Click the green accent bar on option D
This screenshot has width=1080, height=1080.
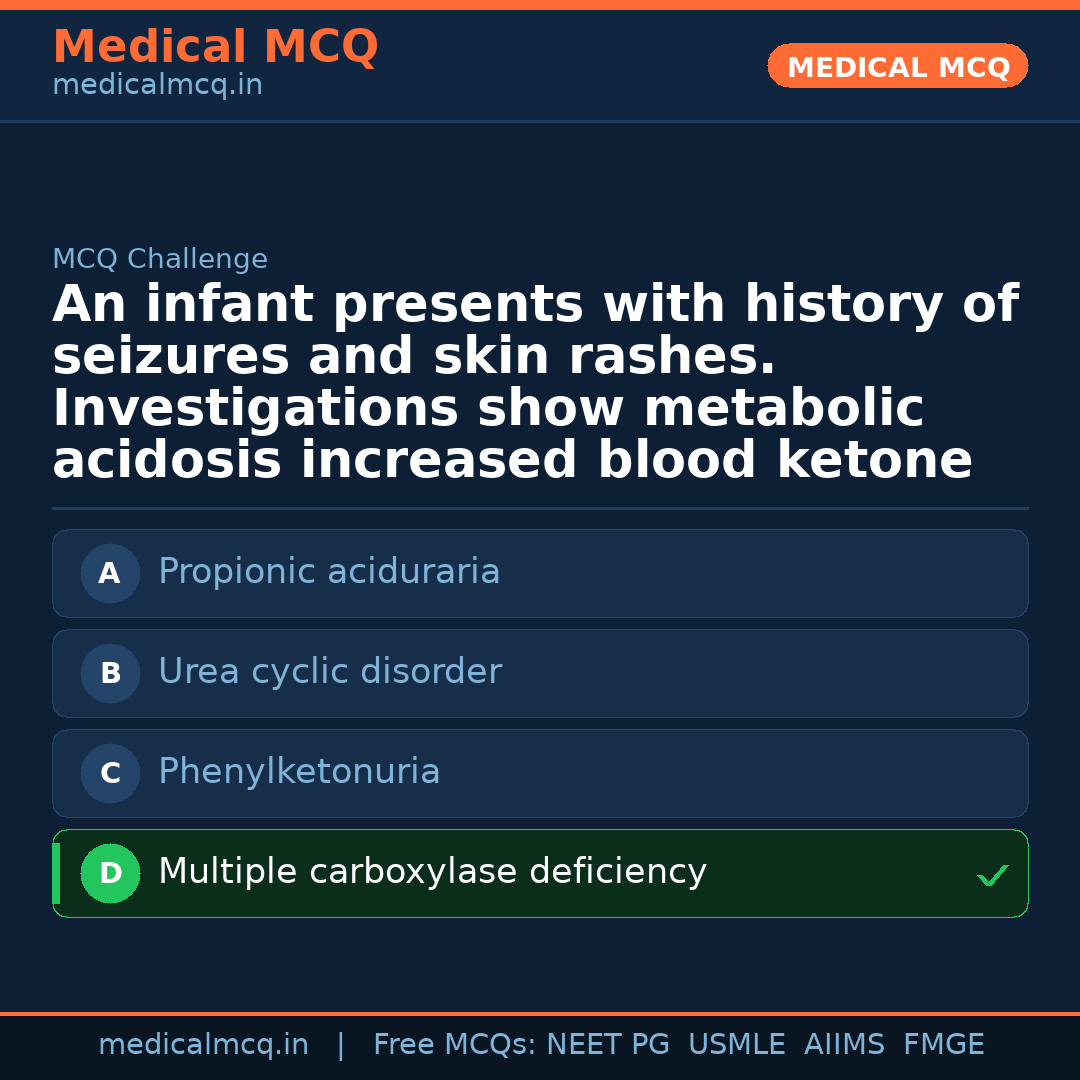click(x=56, y=874)
